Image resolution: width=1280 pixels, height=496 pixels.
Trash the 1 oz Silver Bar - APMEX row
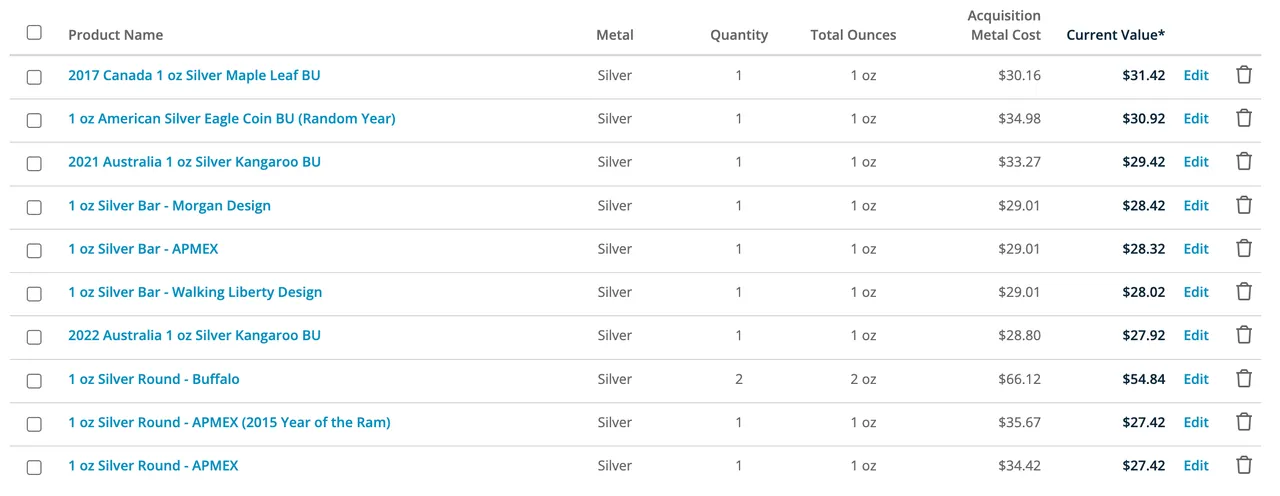[x=1244, y=249]
